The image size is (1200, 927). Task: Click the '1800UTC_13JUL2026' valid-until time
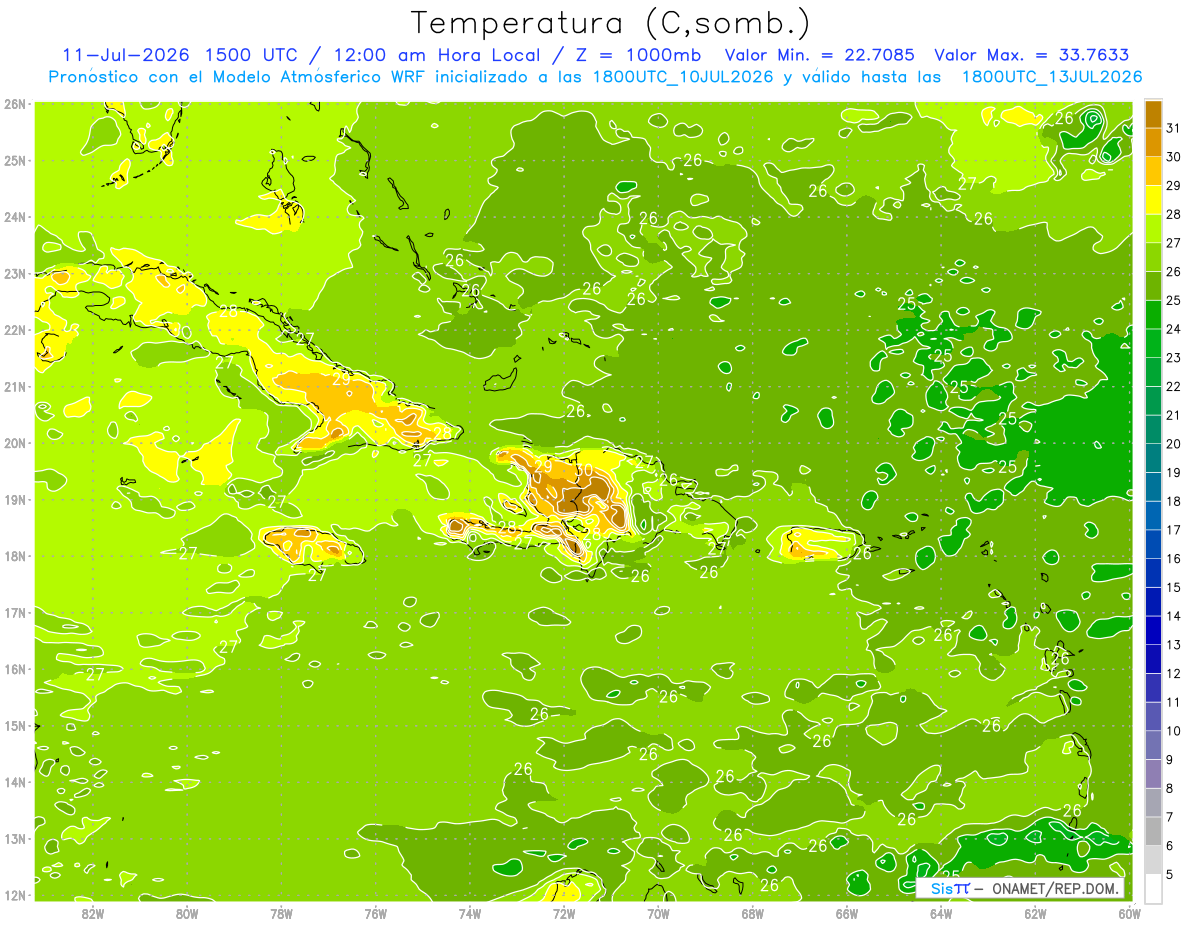tap(1052, 77)
